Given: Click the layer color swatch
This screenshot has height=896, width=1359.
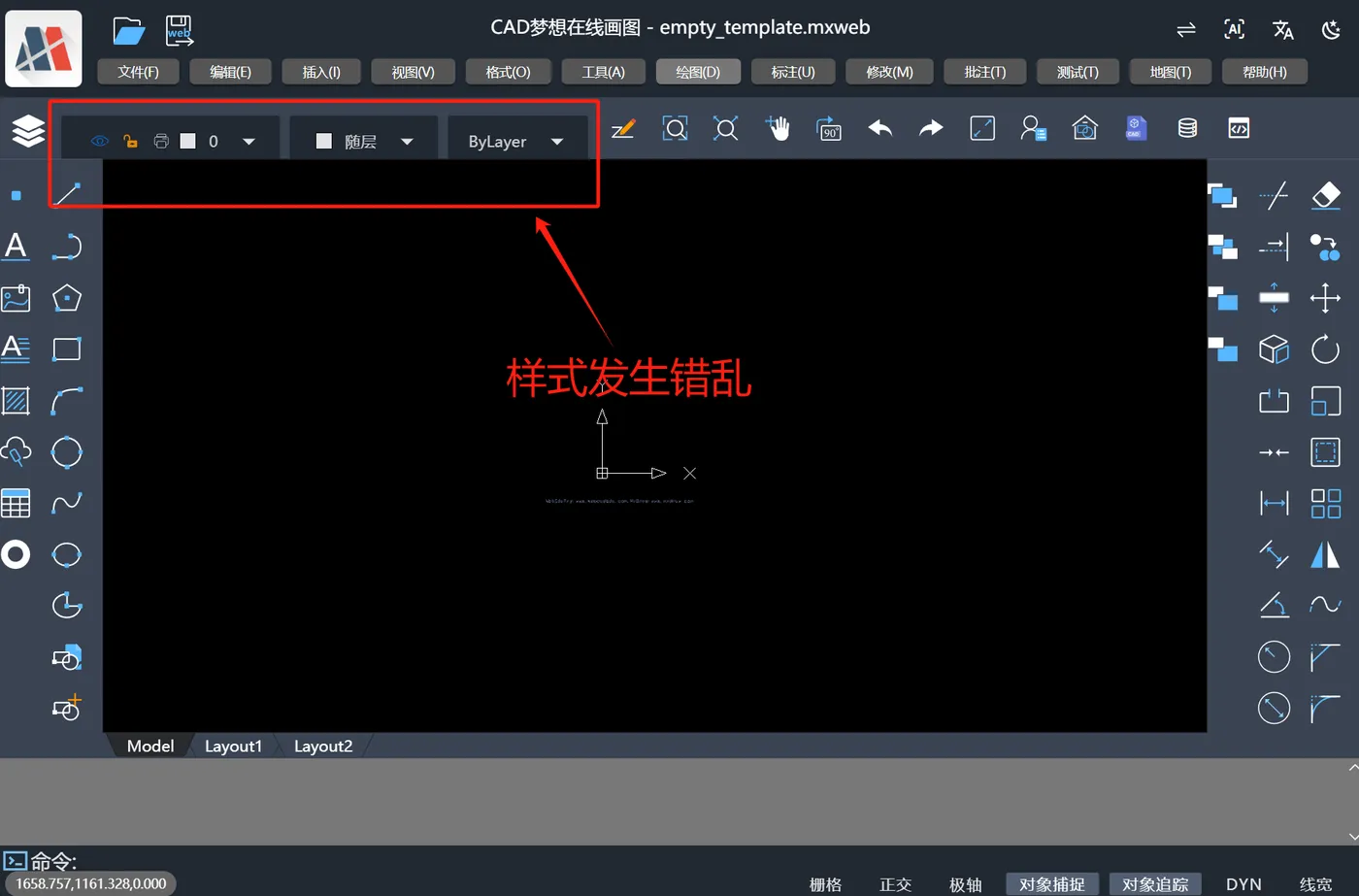Looking at the screenshot, I should point(190,141).
